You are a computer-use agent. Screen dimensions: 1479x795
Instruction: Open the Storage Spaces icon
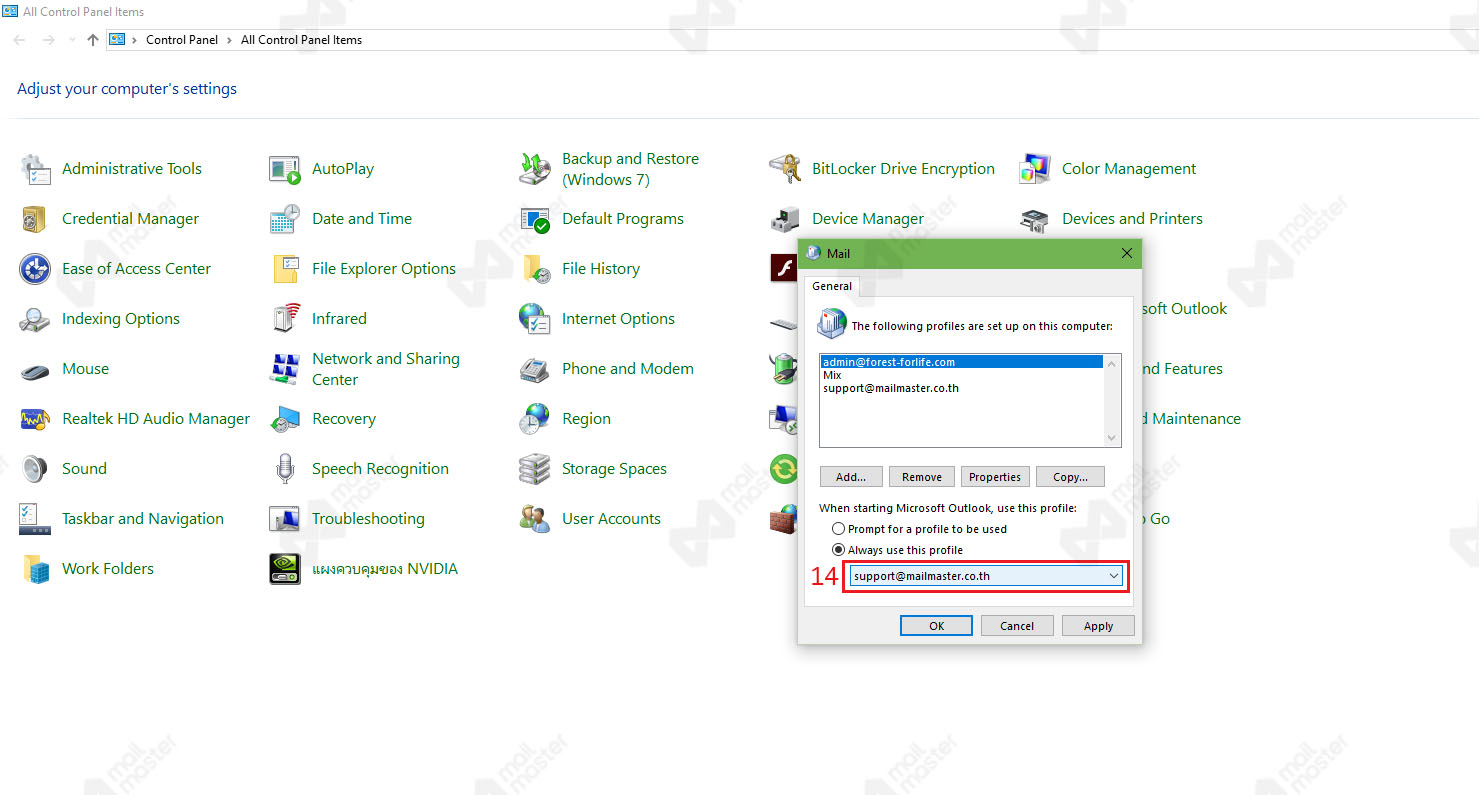(x=535, y=469)
